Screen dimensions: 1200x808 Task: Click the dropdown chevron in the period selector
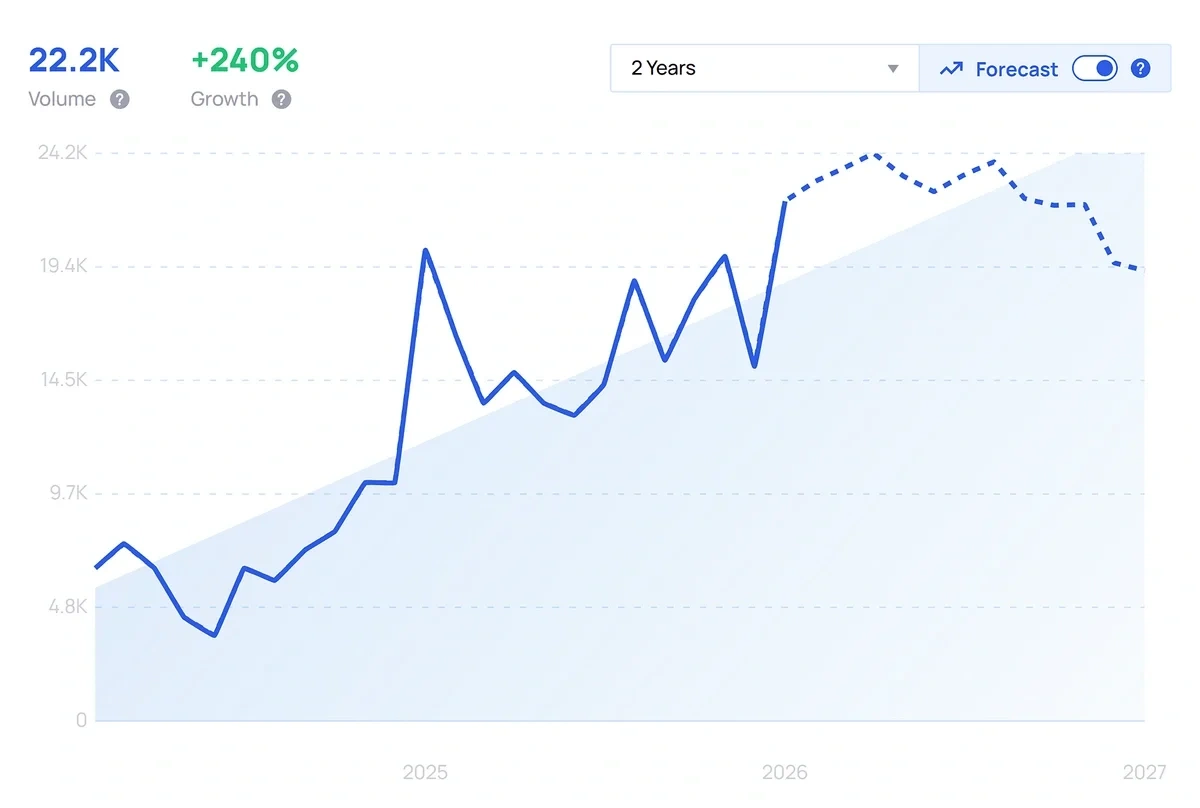891,68
